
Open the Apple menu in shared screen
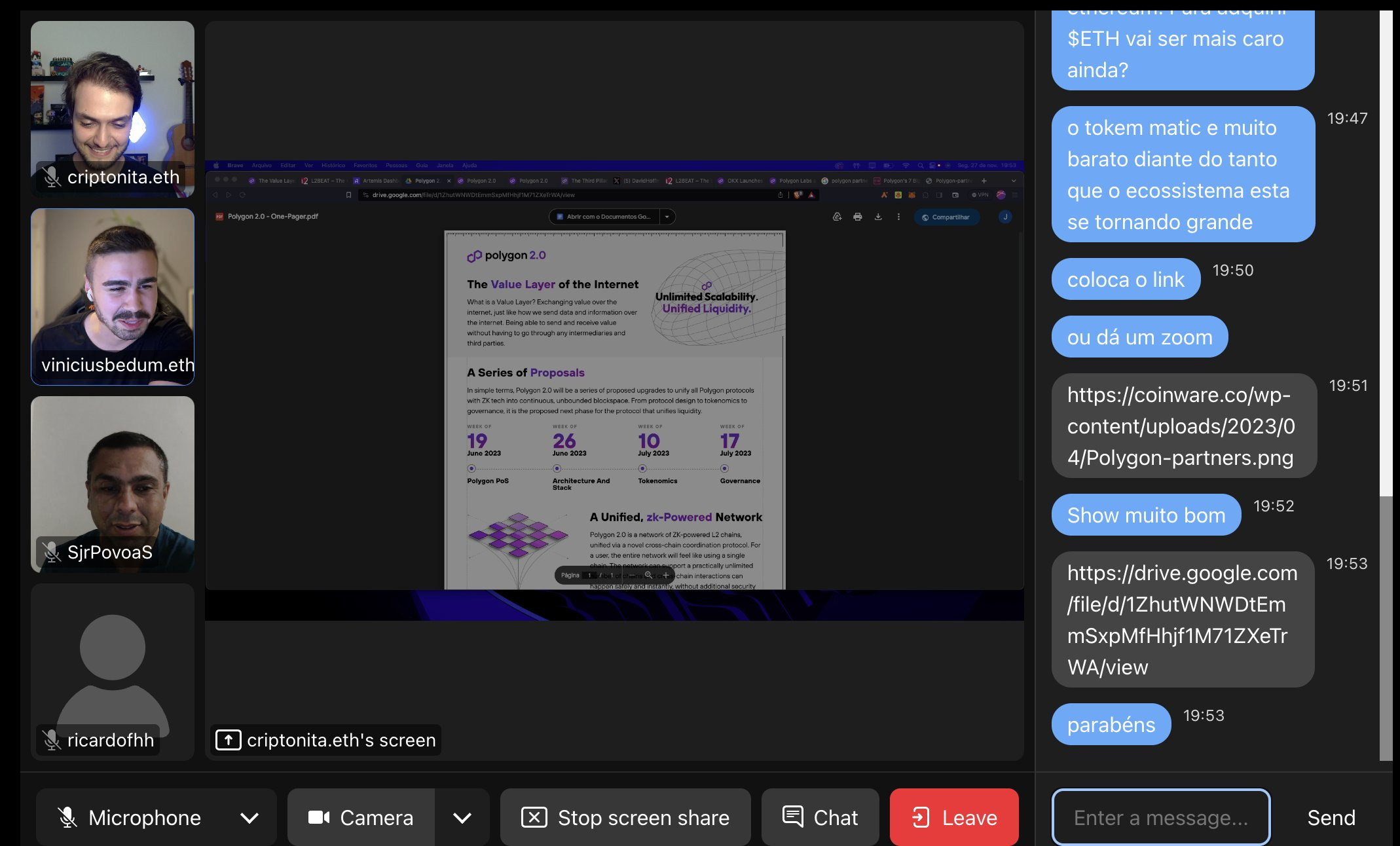click(x=216, y=165)
